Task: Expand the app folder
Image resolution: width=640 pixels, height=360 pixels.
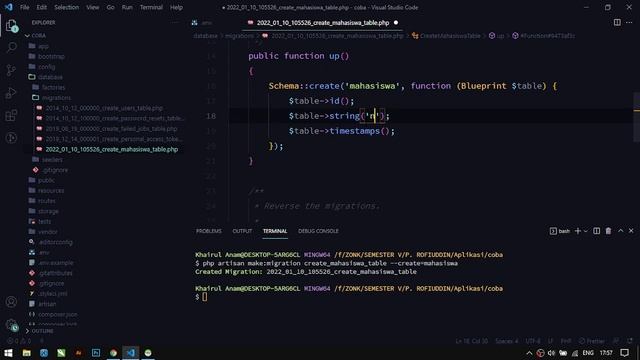Action: [43, 46]
